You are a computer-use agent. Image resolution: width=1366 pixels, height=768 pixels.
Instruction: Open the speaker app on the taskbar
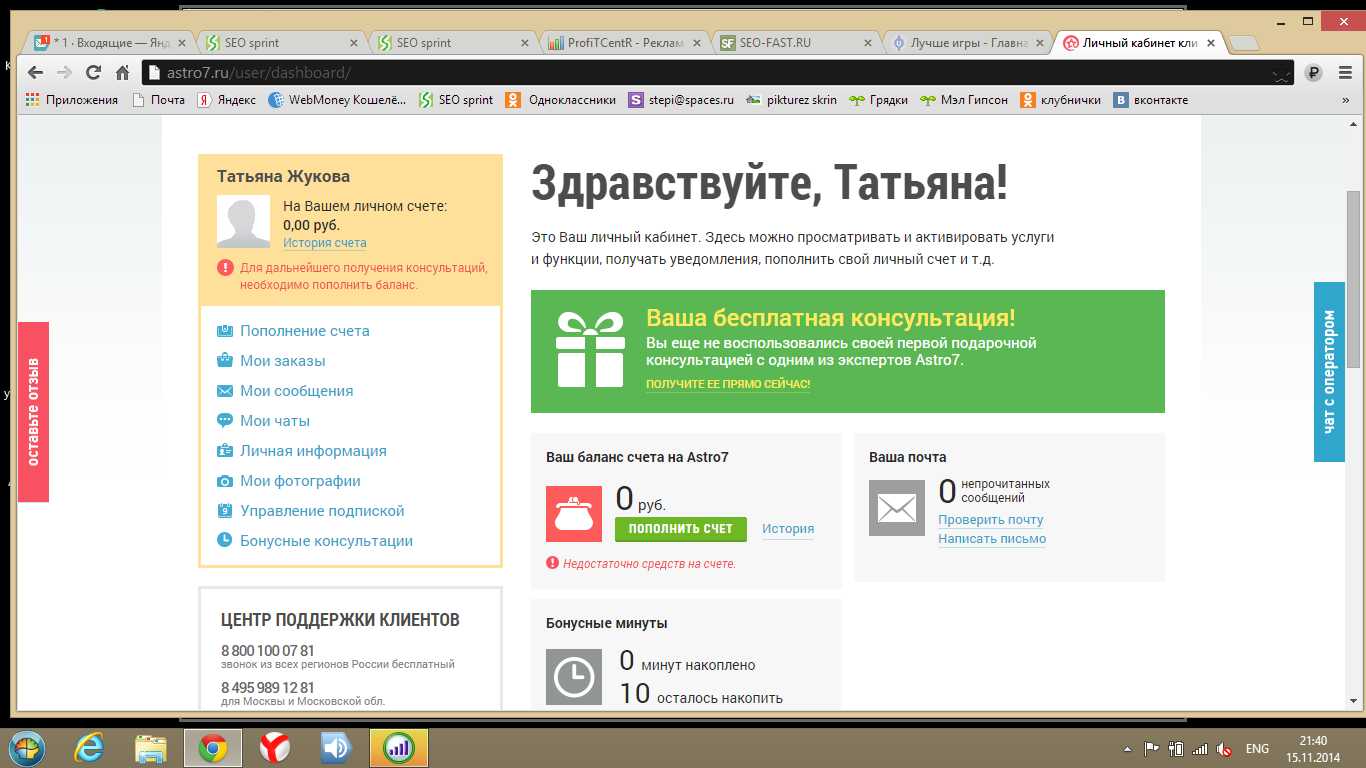(337, 748)
